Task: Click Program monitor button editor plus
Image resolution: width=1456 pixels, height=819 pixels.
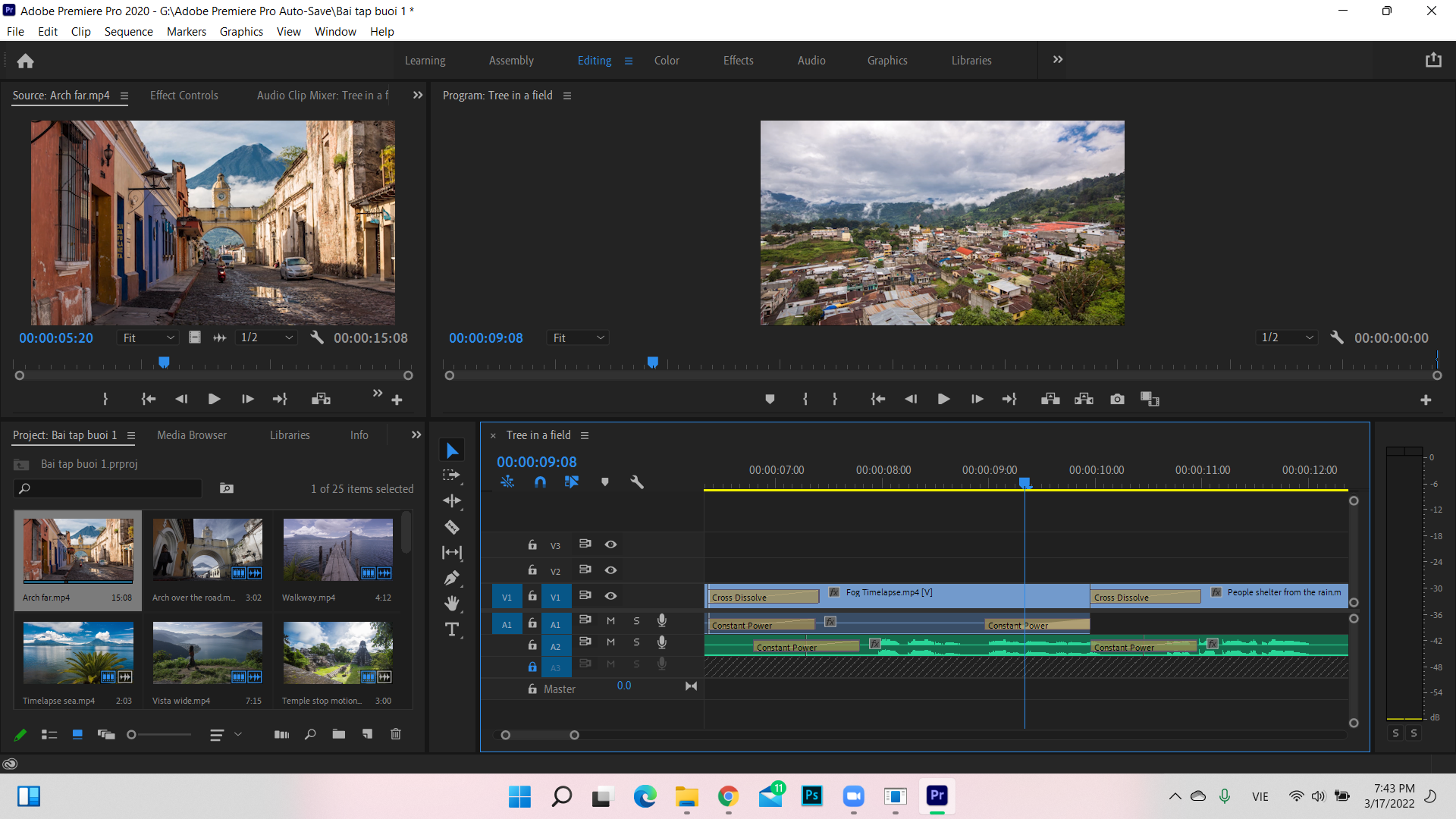Action: point(1426,400)
